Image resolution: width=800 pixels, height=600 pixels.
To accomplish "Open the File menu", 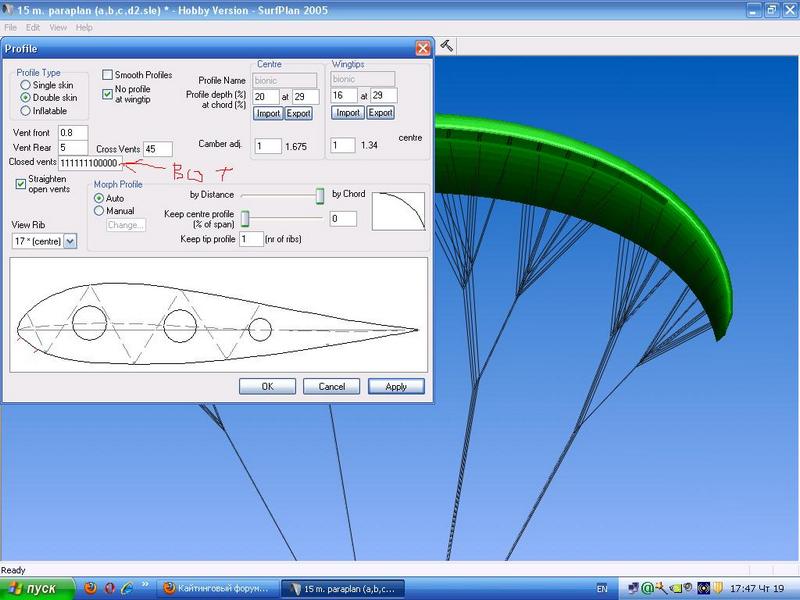I will (x=9, y=28).
